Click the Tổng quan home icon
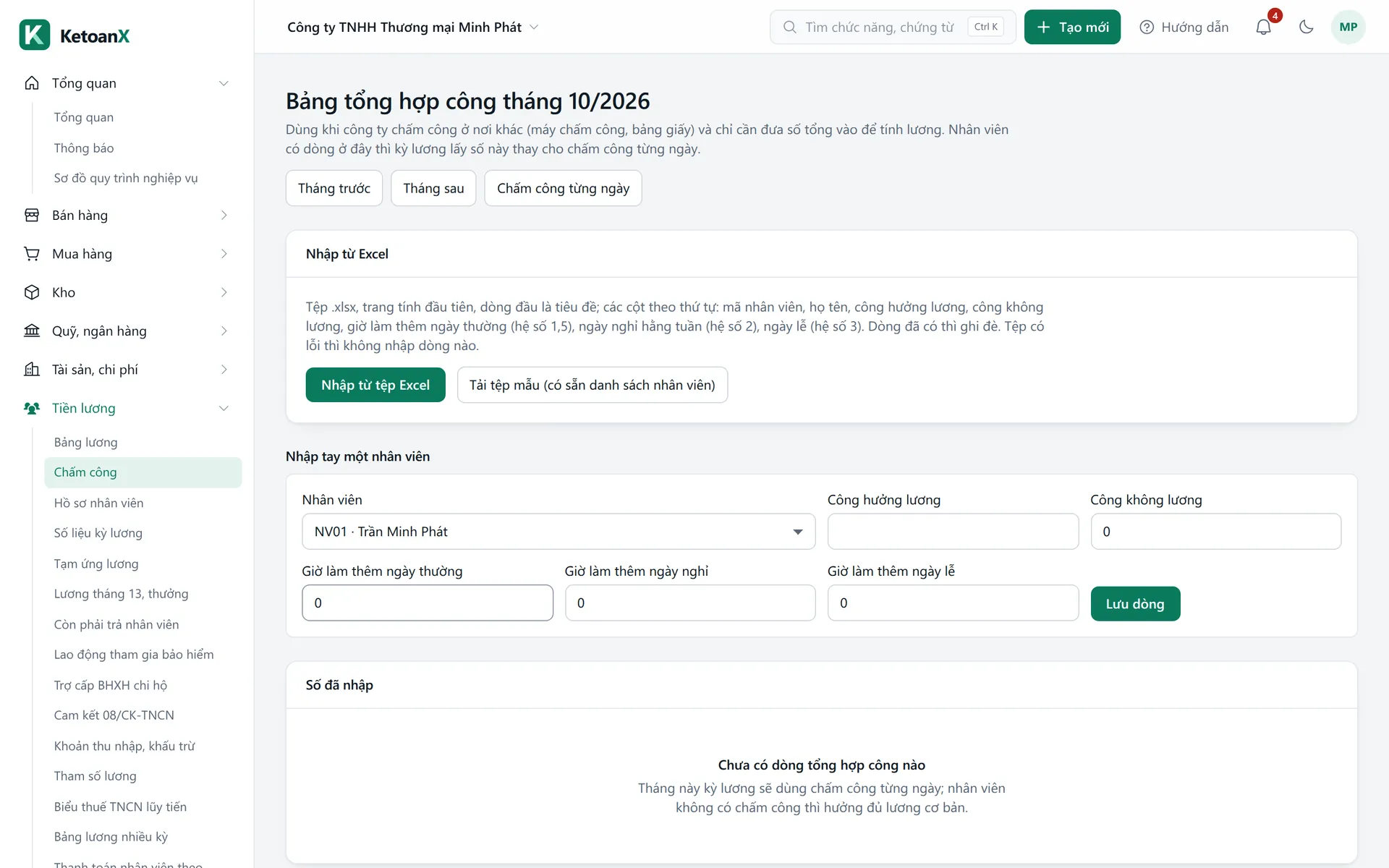1389x868 pixels. 32,83
